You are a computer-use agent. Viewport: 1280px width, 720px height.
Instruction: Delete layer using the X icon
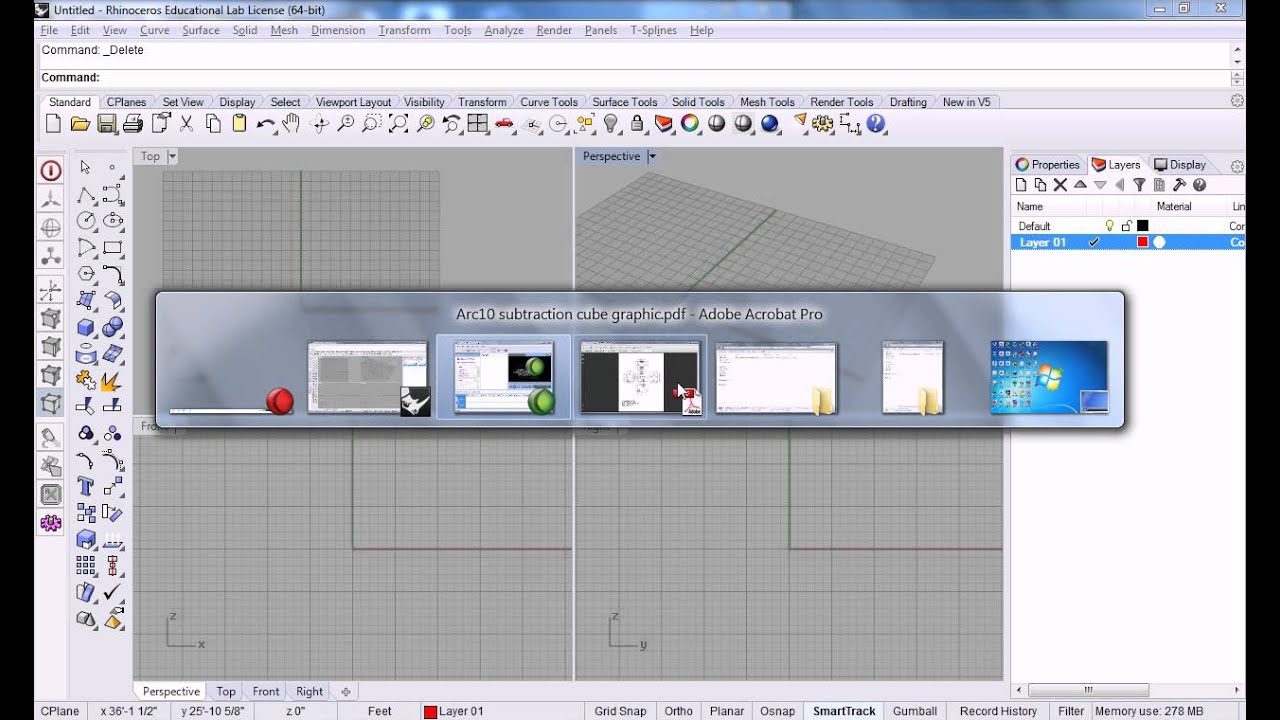tap(1060, 185)
